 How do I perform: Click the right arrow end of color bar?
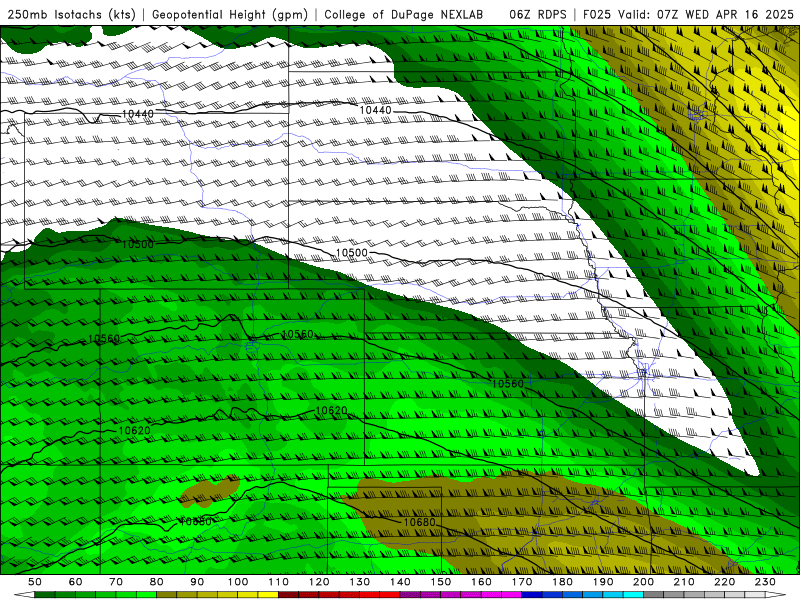click(x=776, y=595)
